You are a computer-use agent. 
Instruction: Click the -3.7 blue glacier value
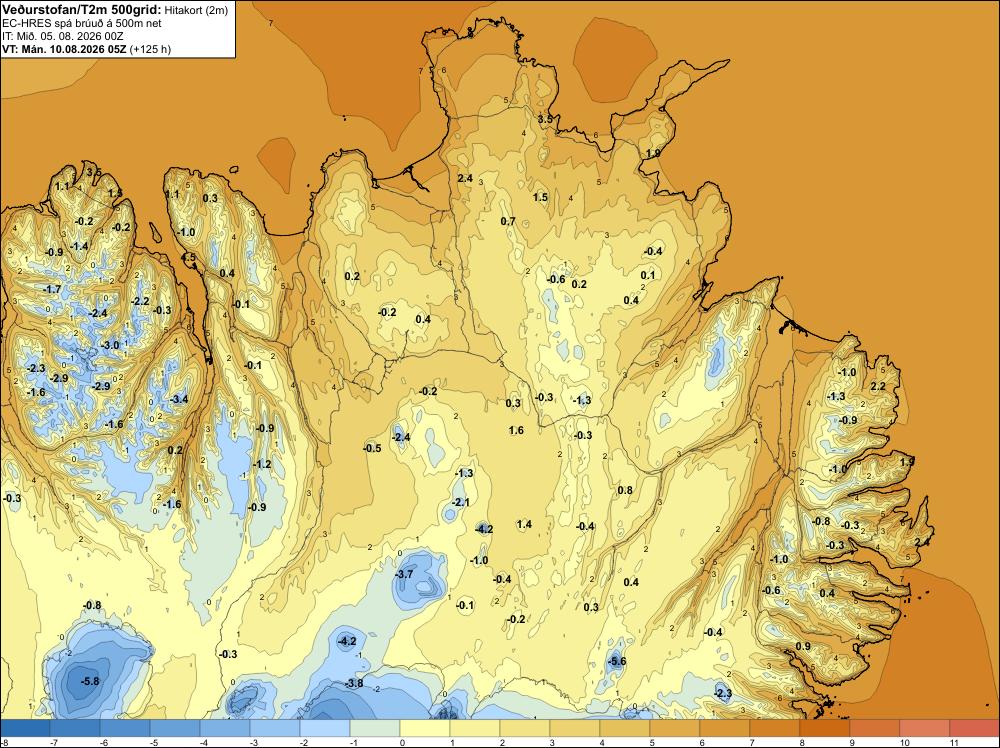tap(404, 574)
